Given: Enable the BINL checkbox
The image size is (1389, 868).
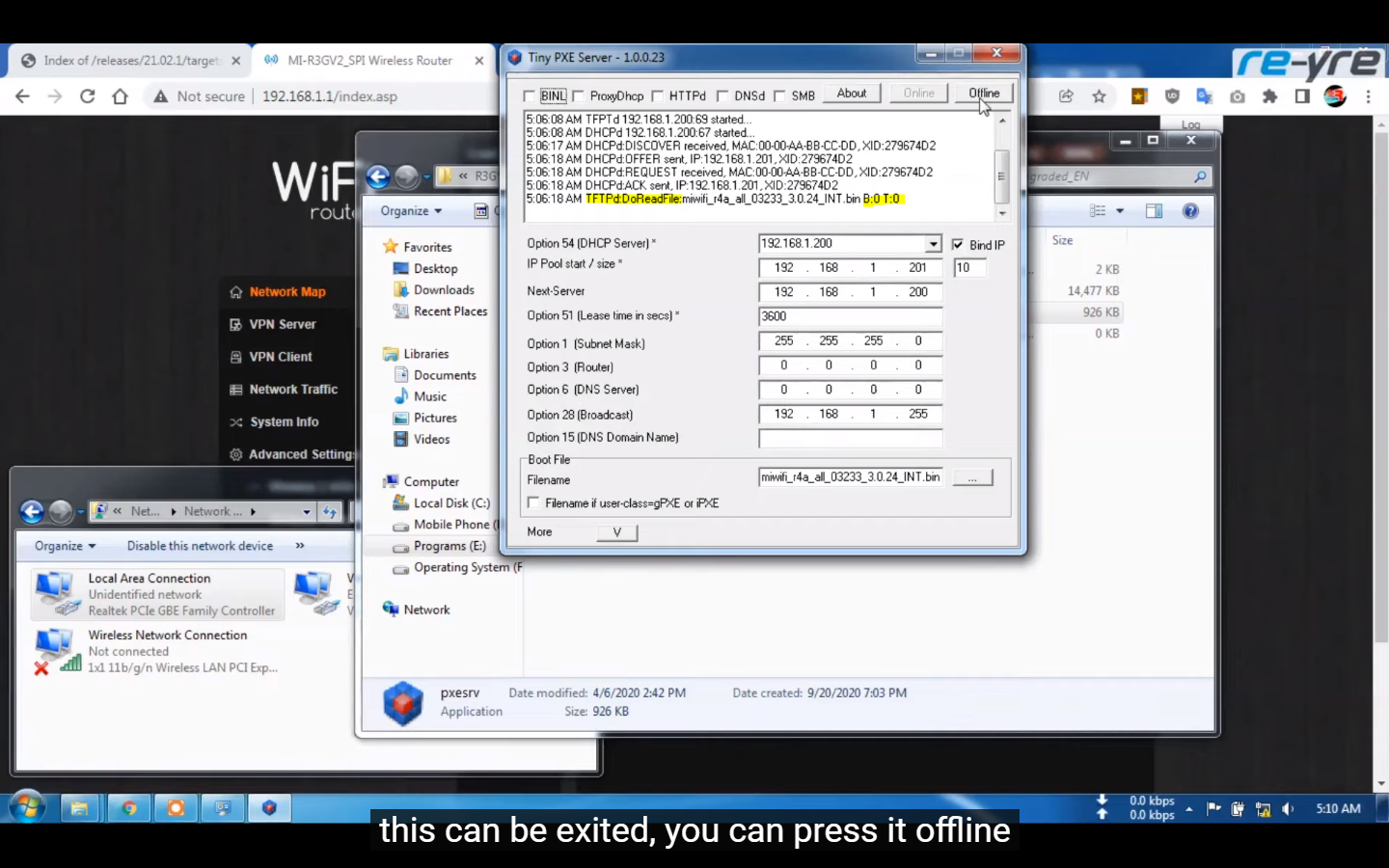Looking at the screenshot, I should pos(529,96).
